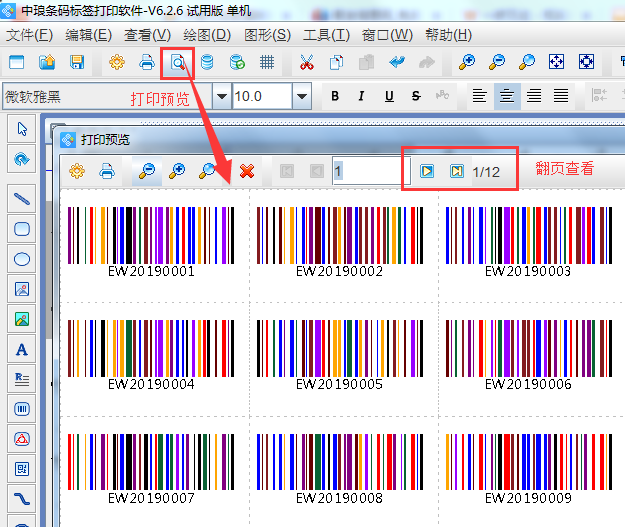Click barcode label EW20190005 preview
Viewport: 625px width, 527px height.
(343, 355)
